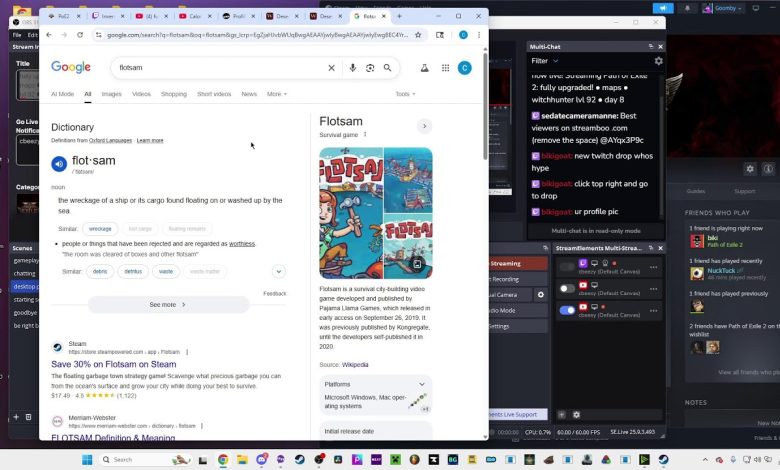Viewport: 780px width, 470px height.
Task: Reload the Google search page
Action: click(80, 35)
